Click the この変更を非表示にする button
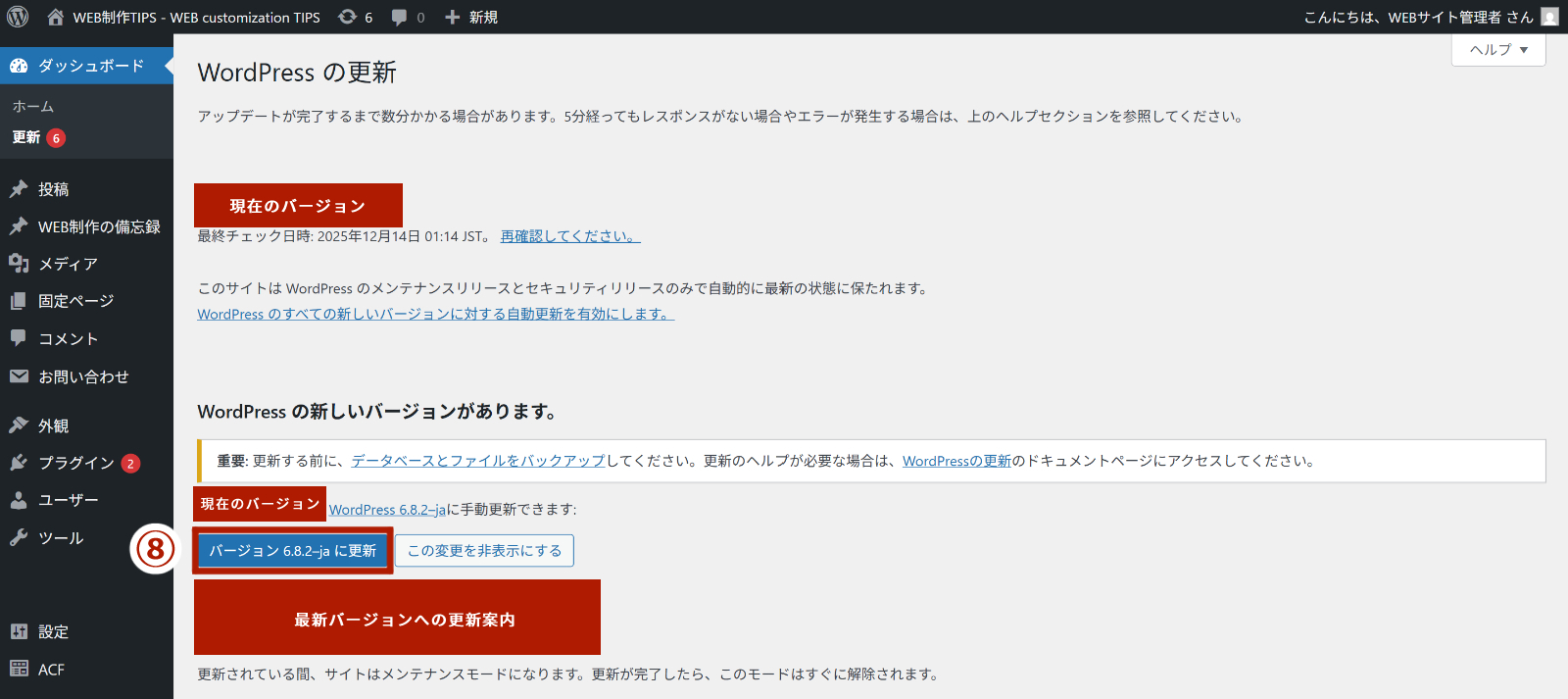The height and width of the screenshot is (699, 1568). point(484,551)
